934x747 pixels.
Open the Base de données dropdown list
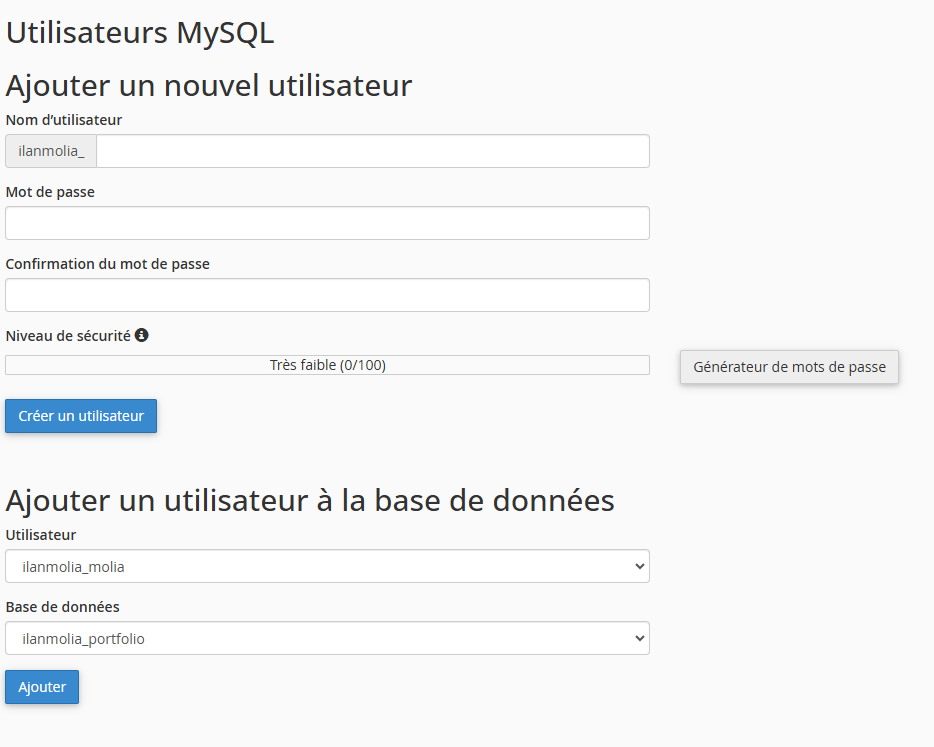[x=327, y=638]
